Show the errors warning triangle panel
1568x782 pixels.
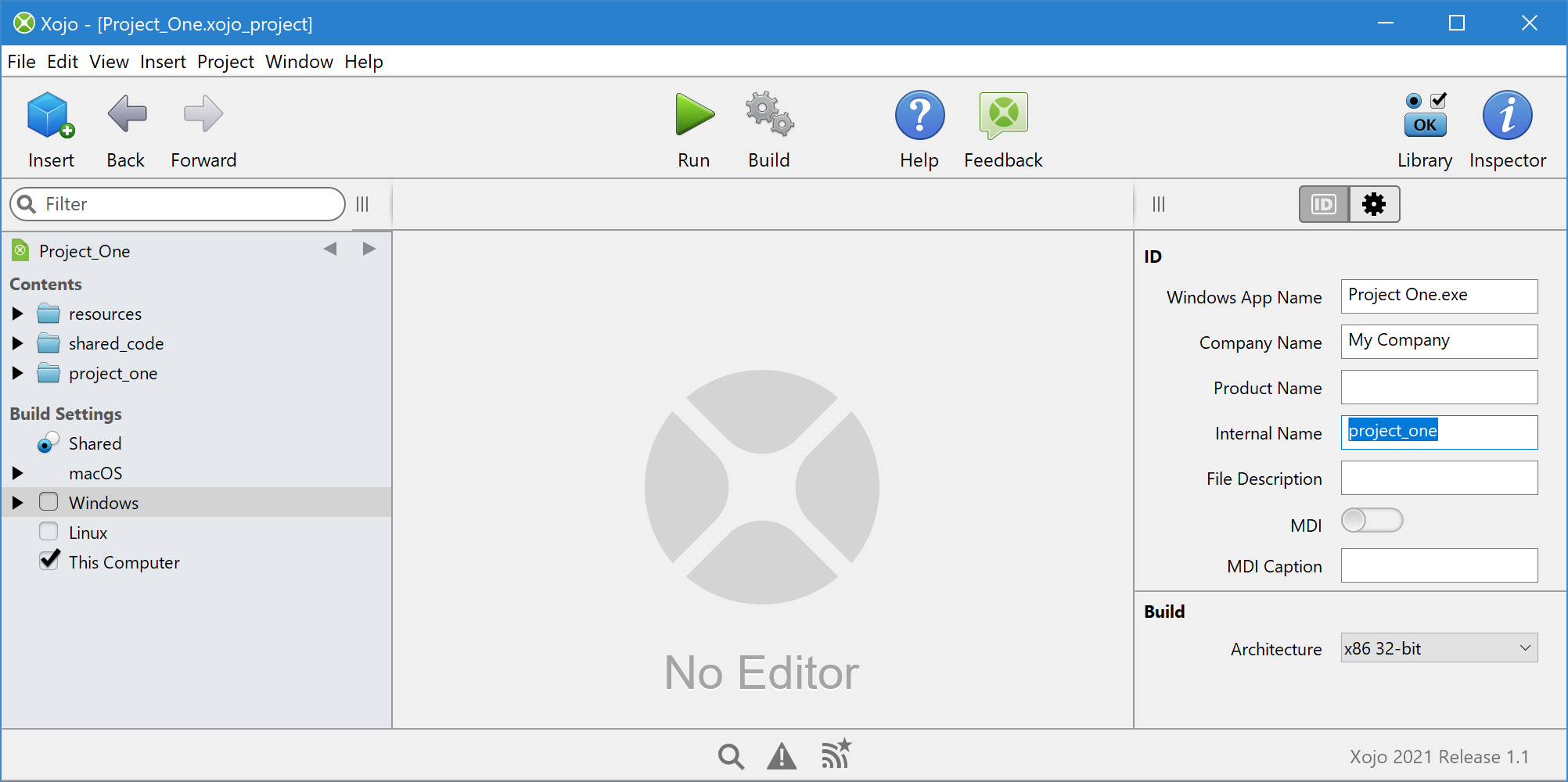782,756
